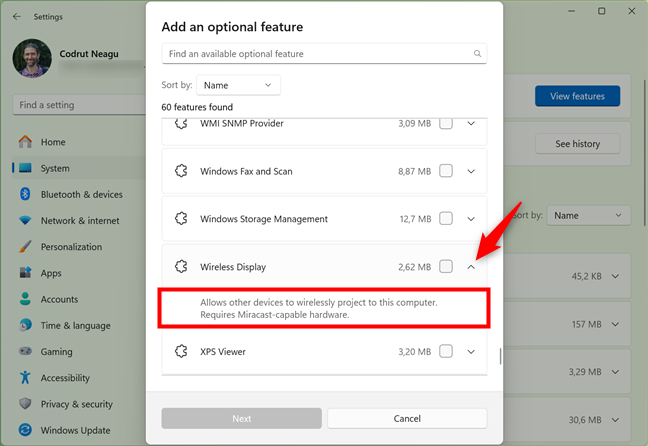Image resolution: width=648 pixels, height=446 pixels.
Task: Click the System monitor icon in sidebar
Action: coord(25,168)
